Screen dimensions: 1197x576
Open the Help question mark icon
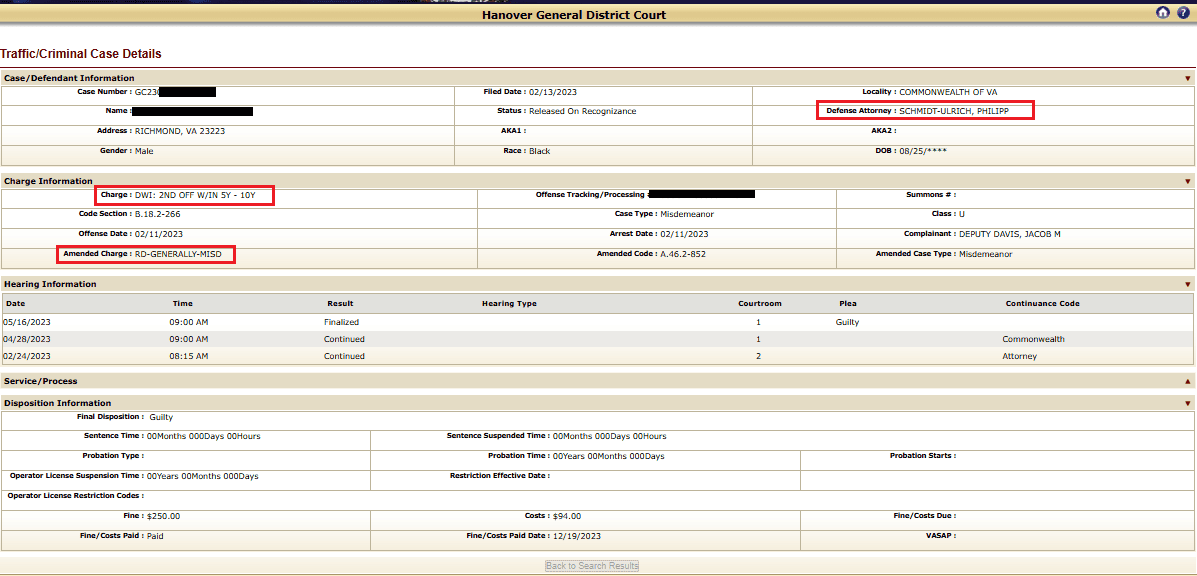coord(1183,13)
